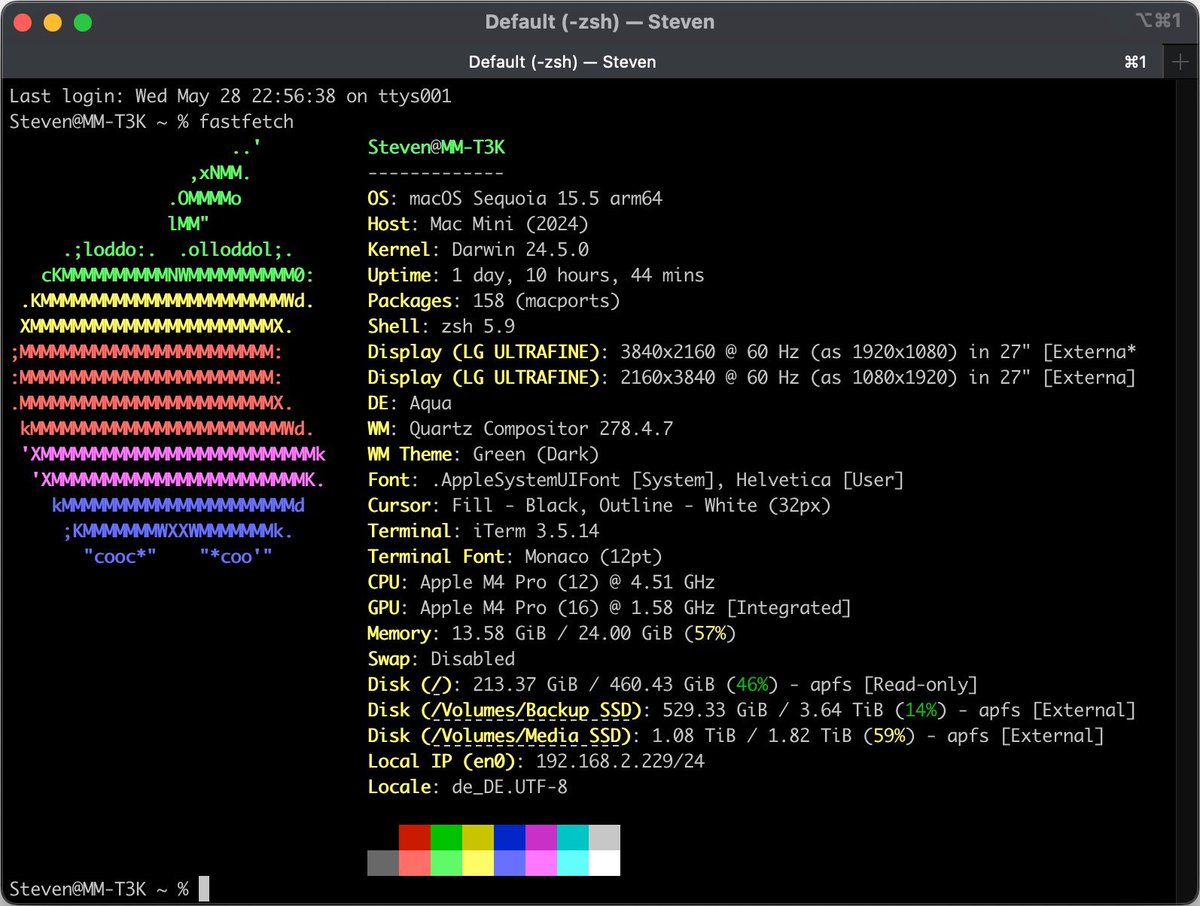Click the magenta color block in top row
This screenshot has width=1200, height=906.
[x=541, y=838]
